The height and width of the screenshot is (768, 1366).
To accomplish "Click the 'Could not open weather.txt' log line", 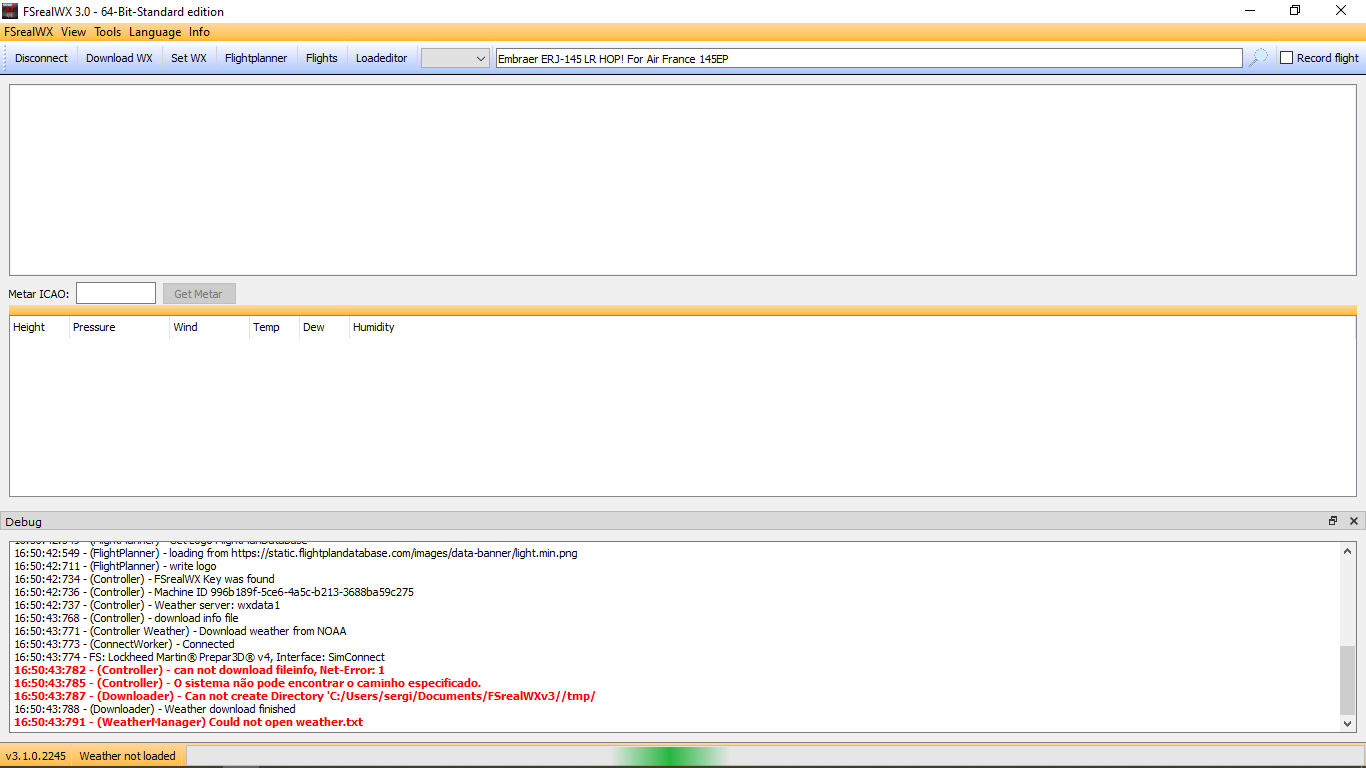I will (x=188, y=722).
